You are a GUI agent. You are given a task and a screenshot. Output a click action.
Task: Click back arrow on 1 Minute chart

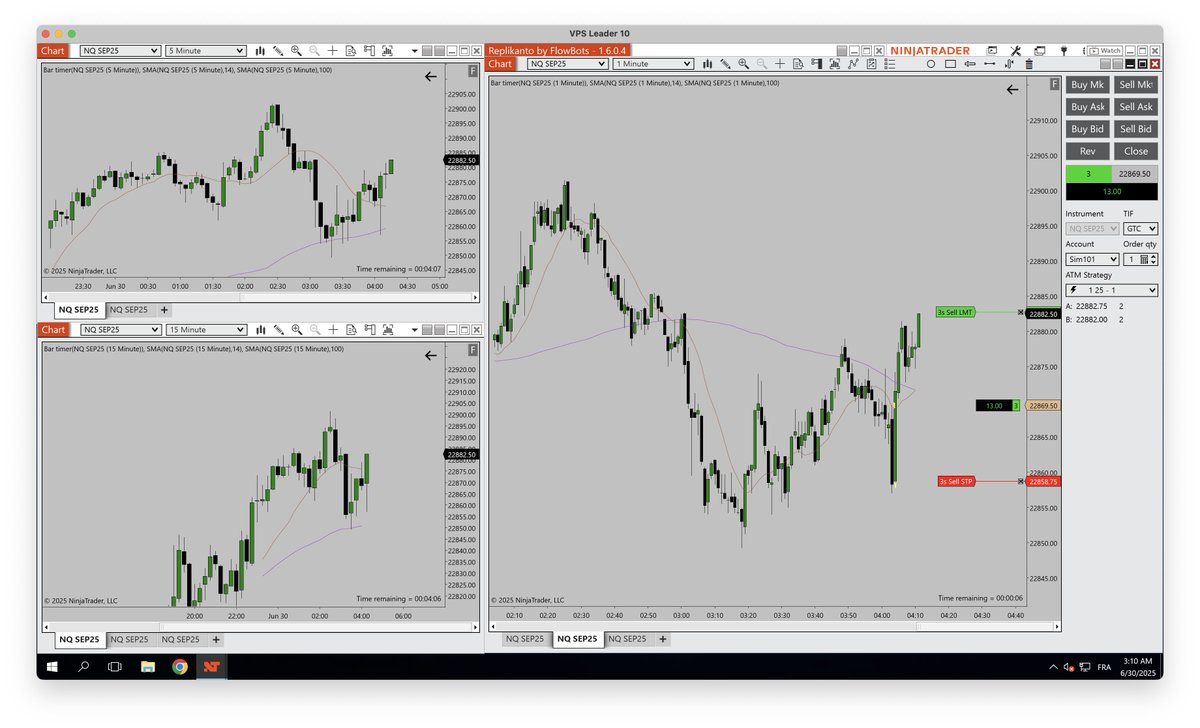pyautogui.click(x=1012, y=89)
